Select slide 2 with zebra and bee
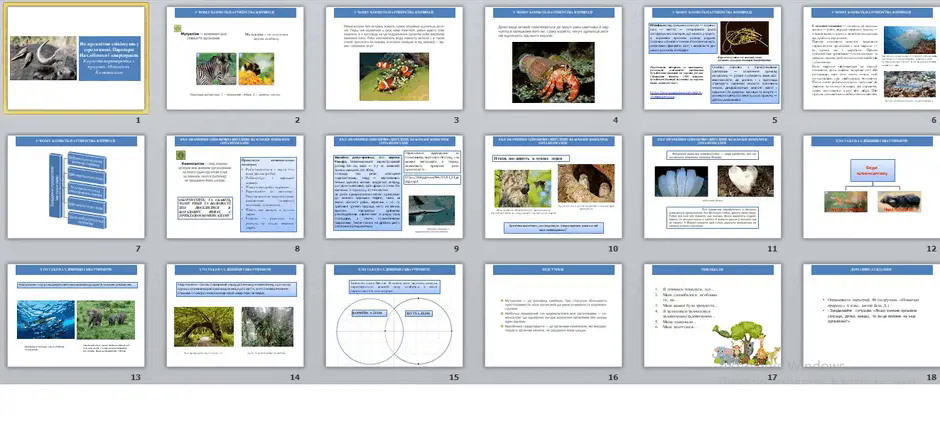This screenshot has width=940, height=444. 235,58
